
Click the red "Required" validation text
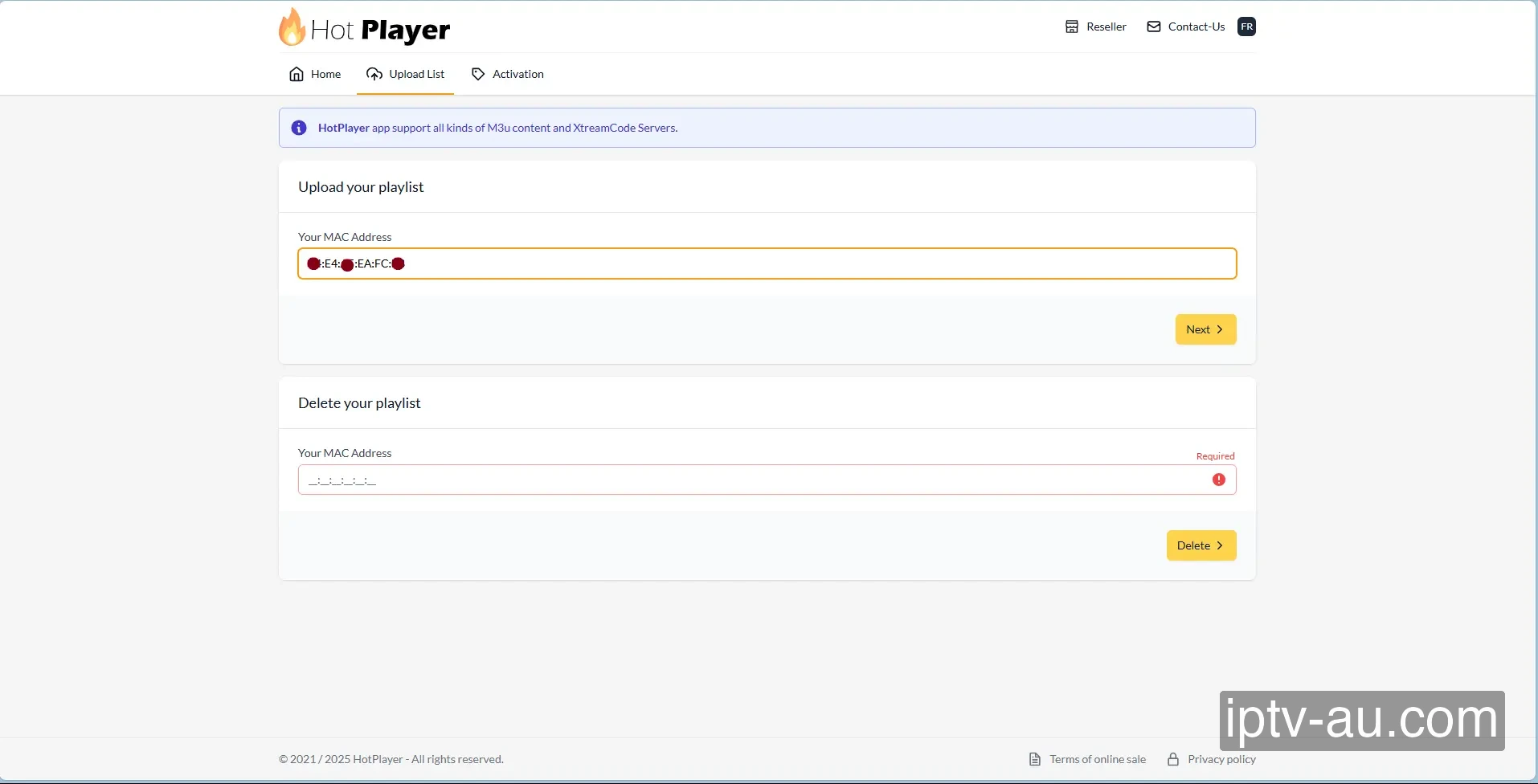point(1215,456)
